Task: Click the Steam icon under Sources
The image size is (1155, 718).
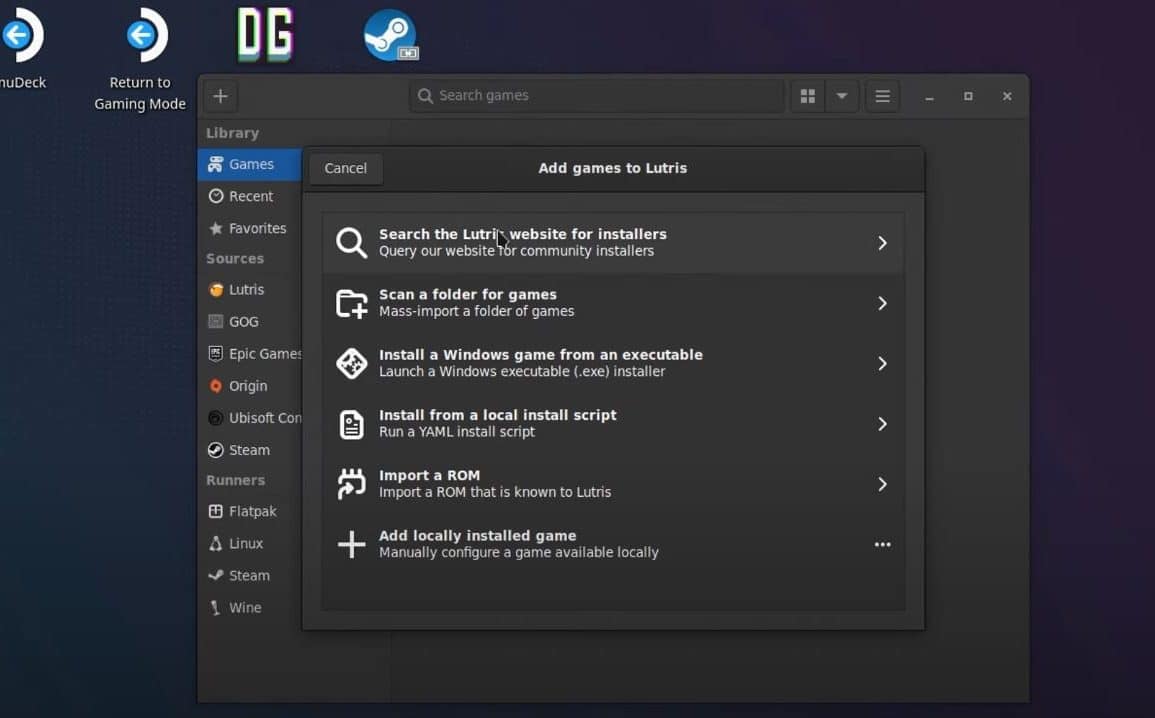Action: tap(215, 450)
